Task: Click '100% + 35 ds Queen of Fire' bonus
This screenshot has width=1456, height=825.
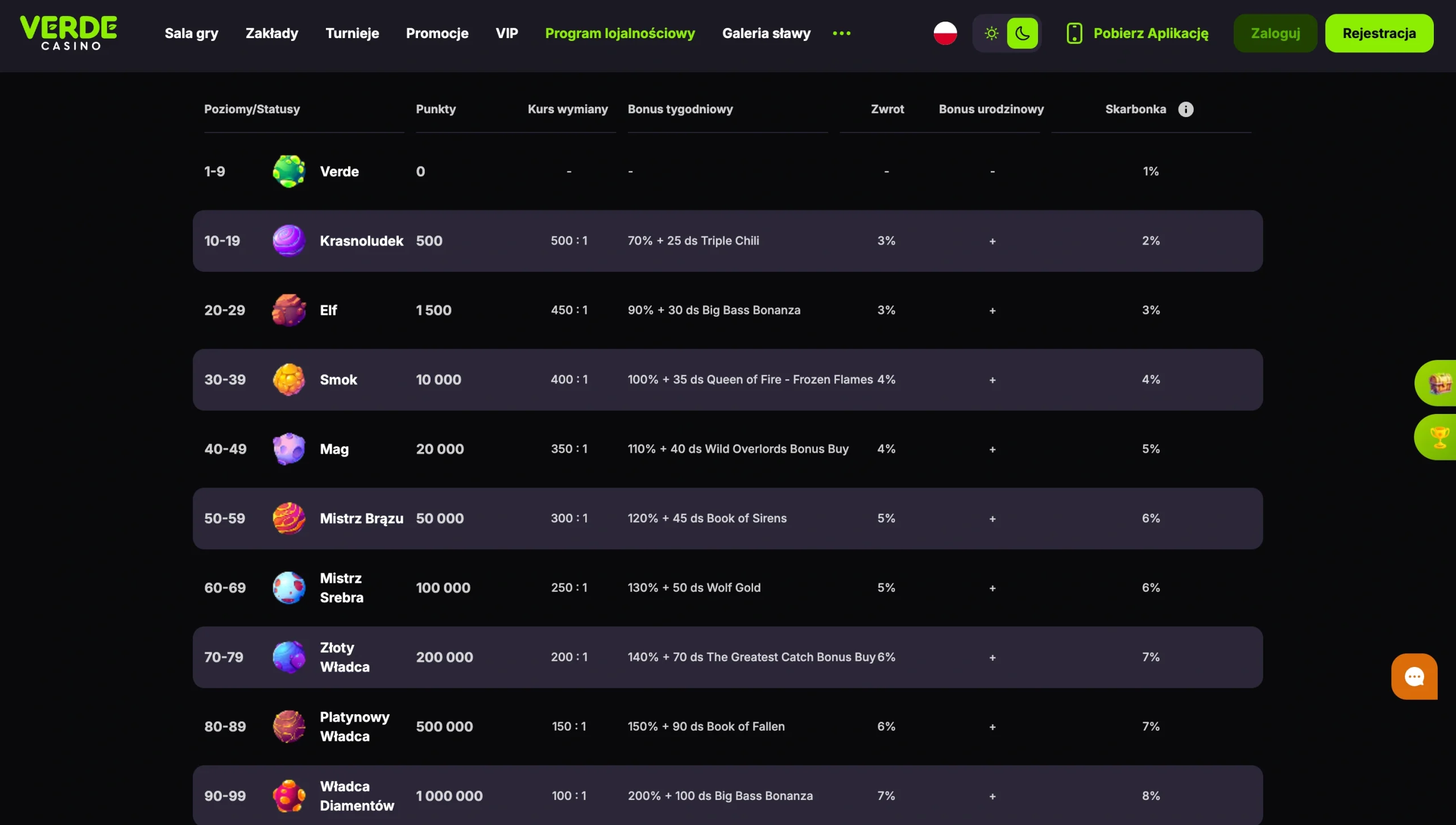Action: [750, 379]
